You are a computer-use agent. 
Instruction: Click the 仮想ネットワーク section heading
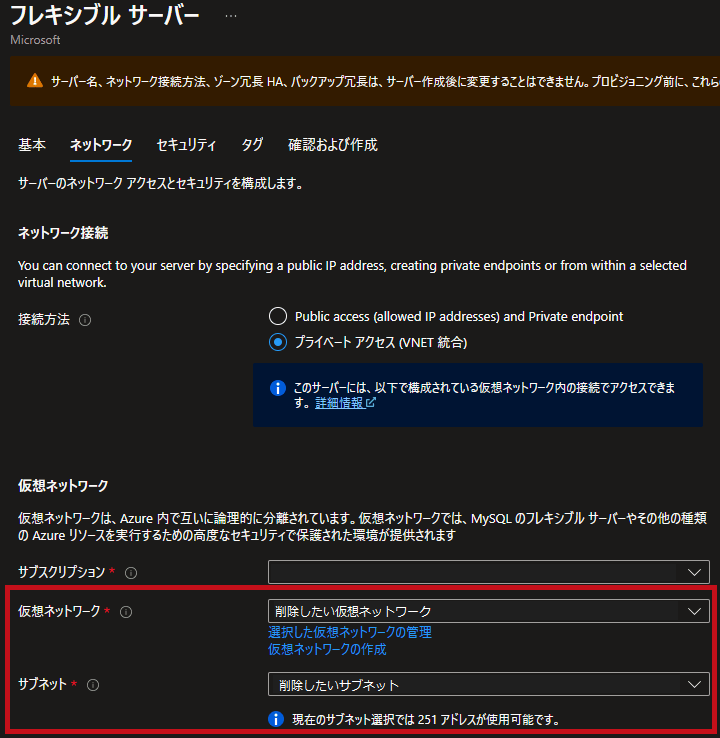pos(63,486)
